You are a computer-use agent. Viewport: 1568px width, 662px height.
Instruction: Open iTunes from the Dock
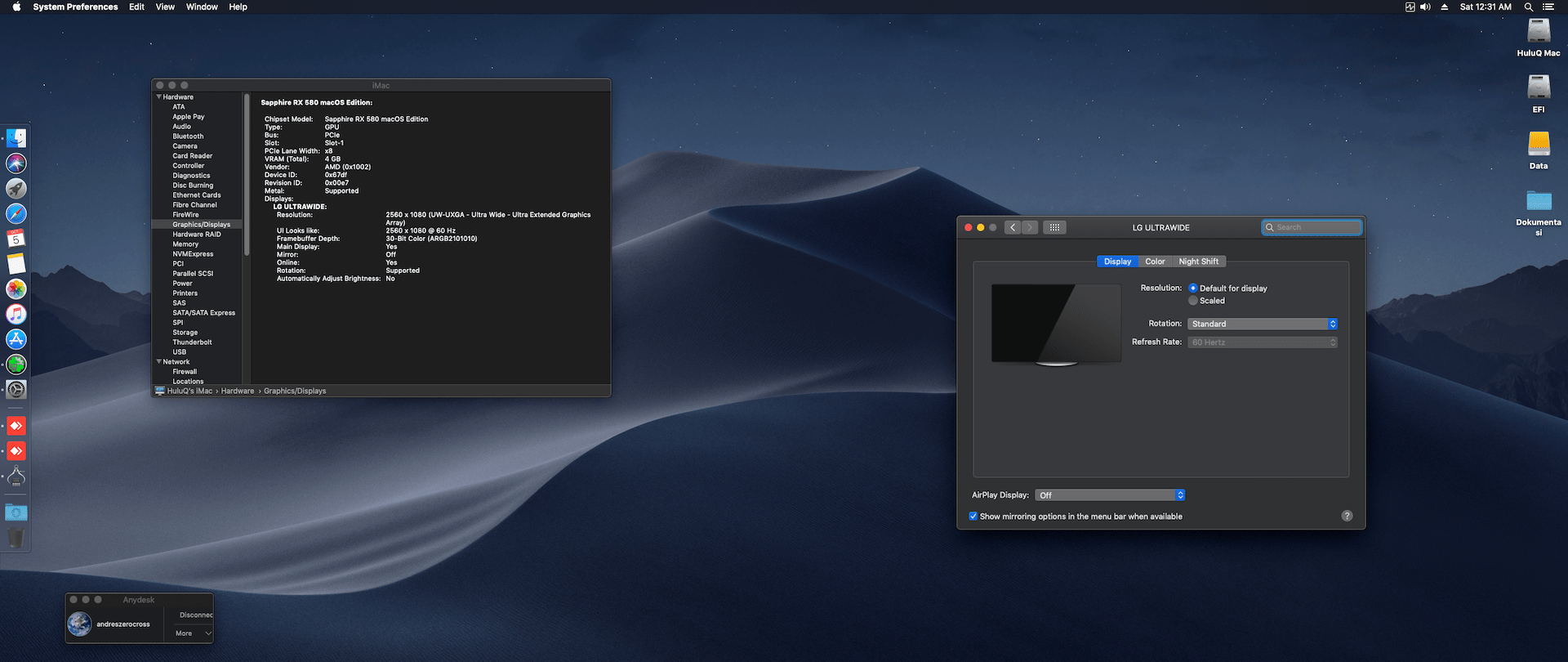coord(16,314)
